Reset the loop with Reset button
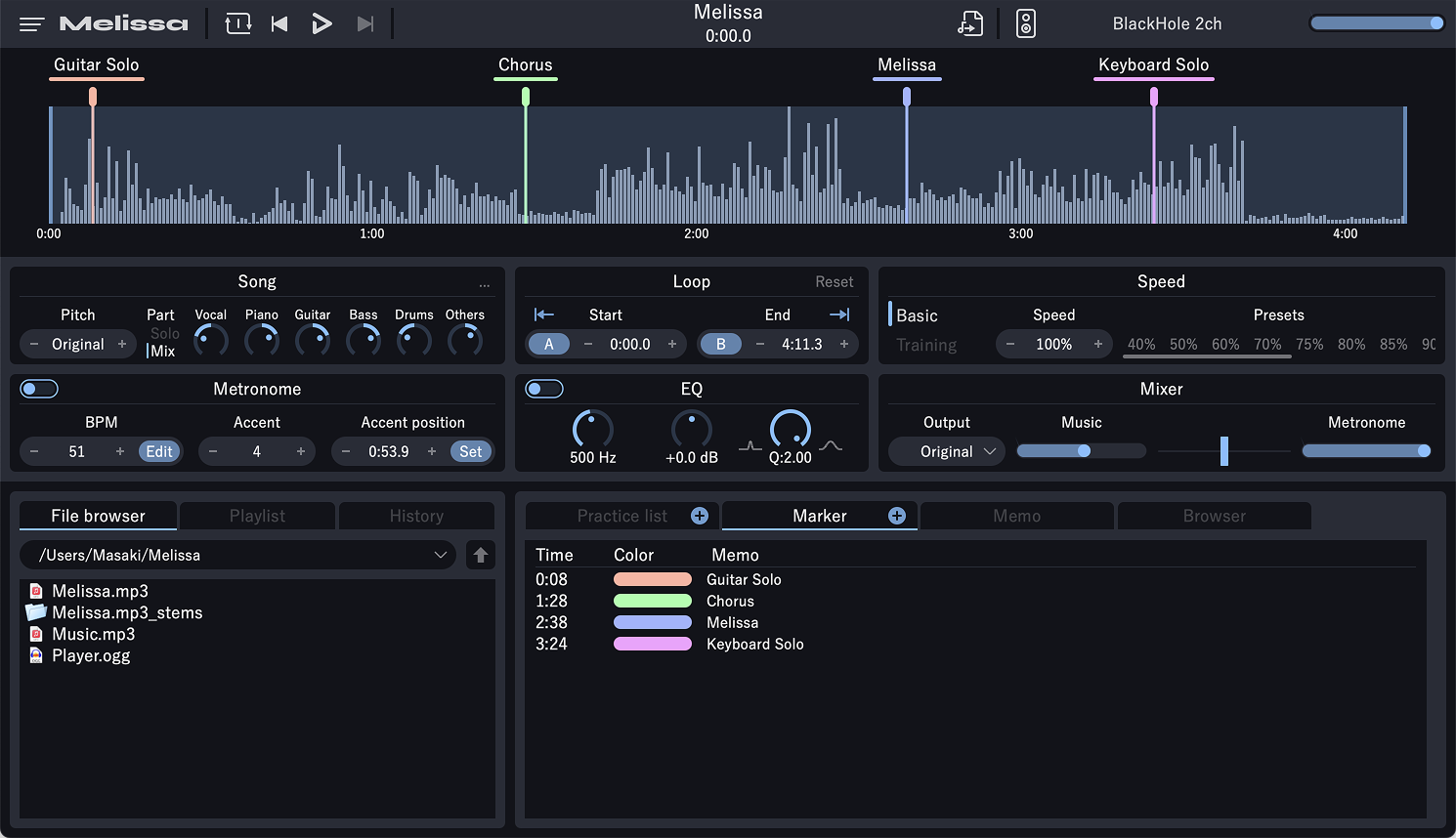This screenshot has width=1456, height=838. [x=834, y=281]
